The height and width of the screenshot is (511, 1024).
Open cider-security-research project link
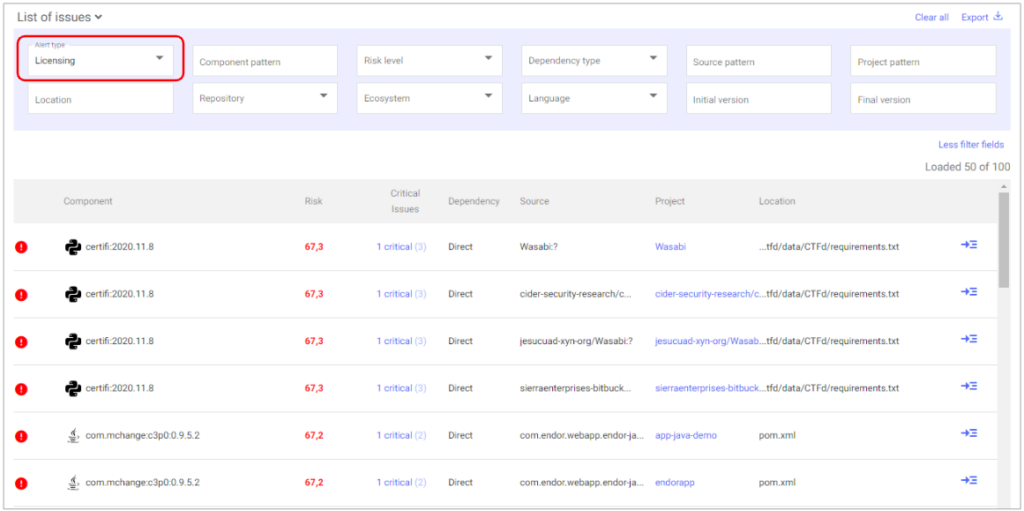(x=709, y=294)
